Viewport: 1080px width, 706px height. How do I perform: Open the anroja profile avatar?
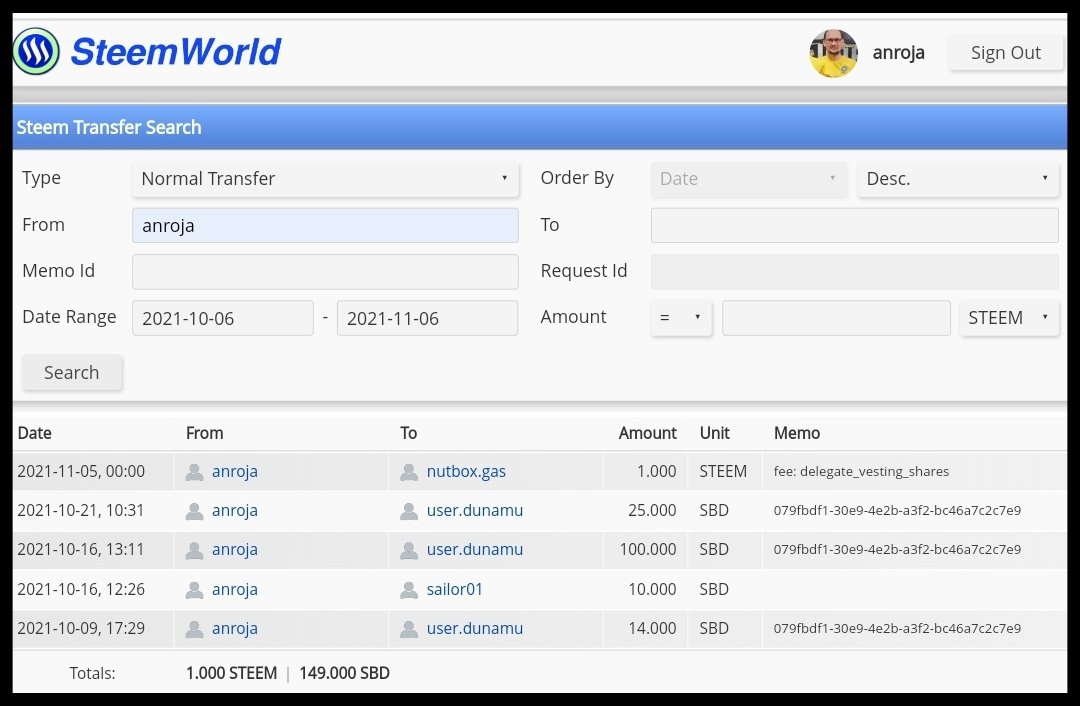833,53
